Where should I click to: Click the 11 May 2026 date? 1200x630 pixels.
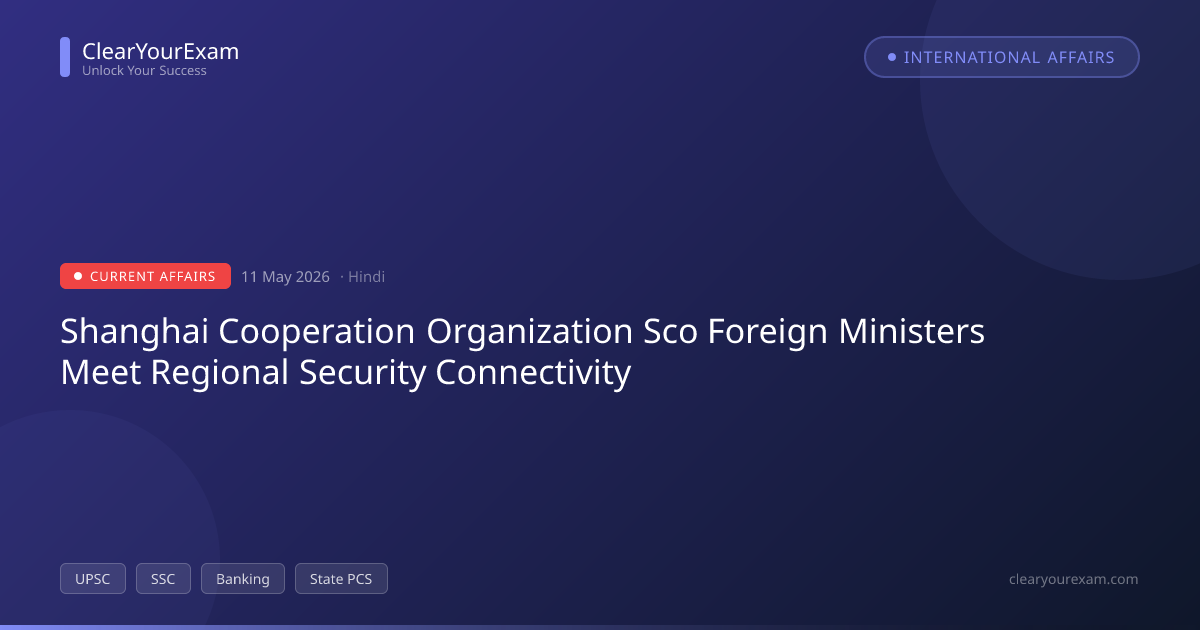[285, 277]
